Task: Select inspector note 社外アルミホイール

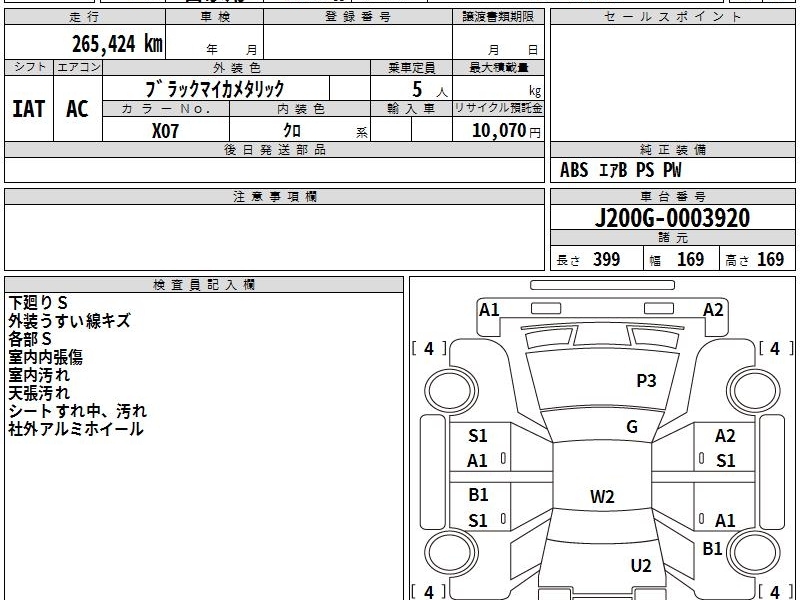Action: 76,429
